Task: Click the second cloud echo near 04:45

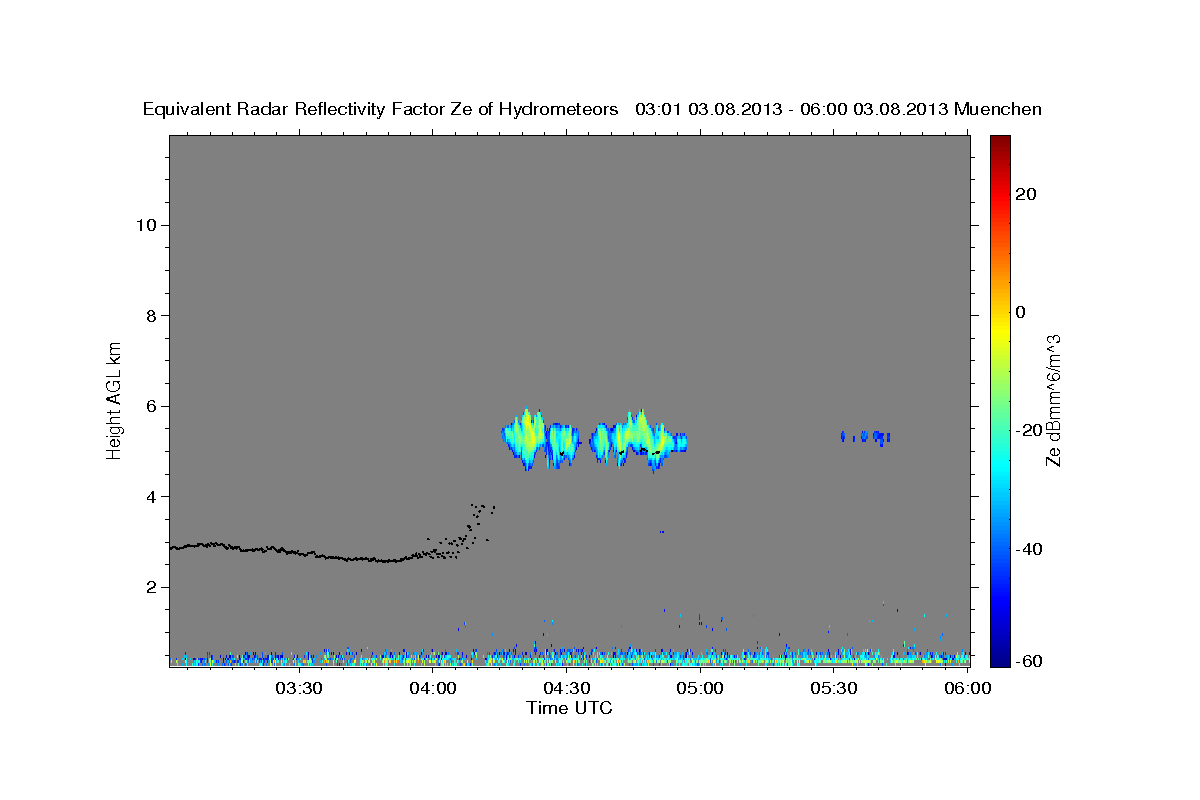Action: pos(638,441)
